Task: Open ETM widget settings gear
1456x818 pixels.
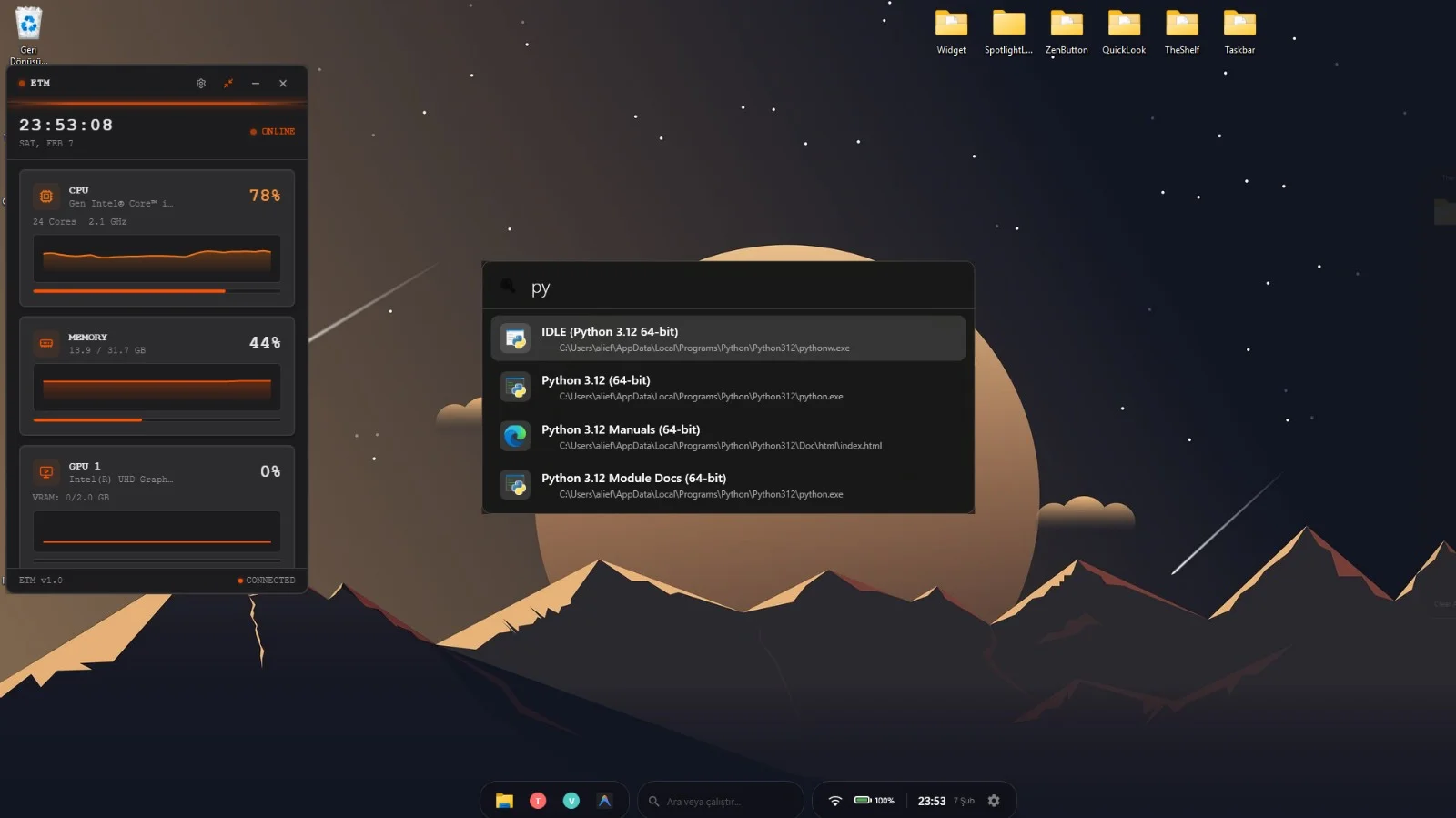Action: click(x=201, y=84)
